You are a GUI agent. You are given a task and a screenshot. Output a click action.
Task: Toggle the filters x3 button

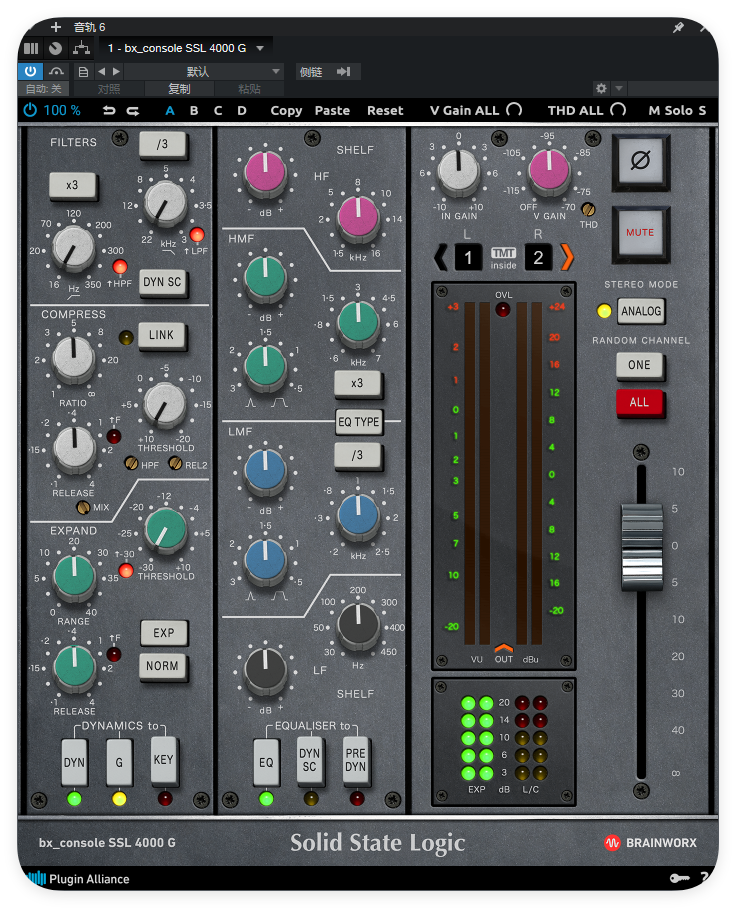point(72,186)
